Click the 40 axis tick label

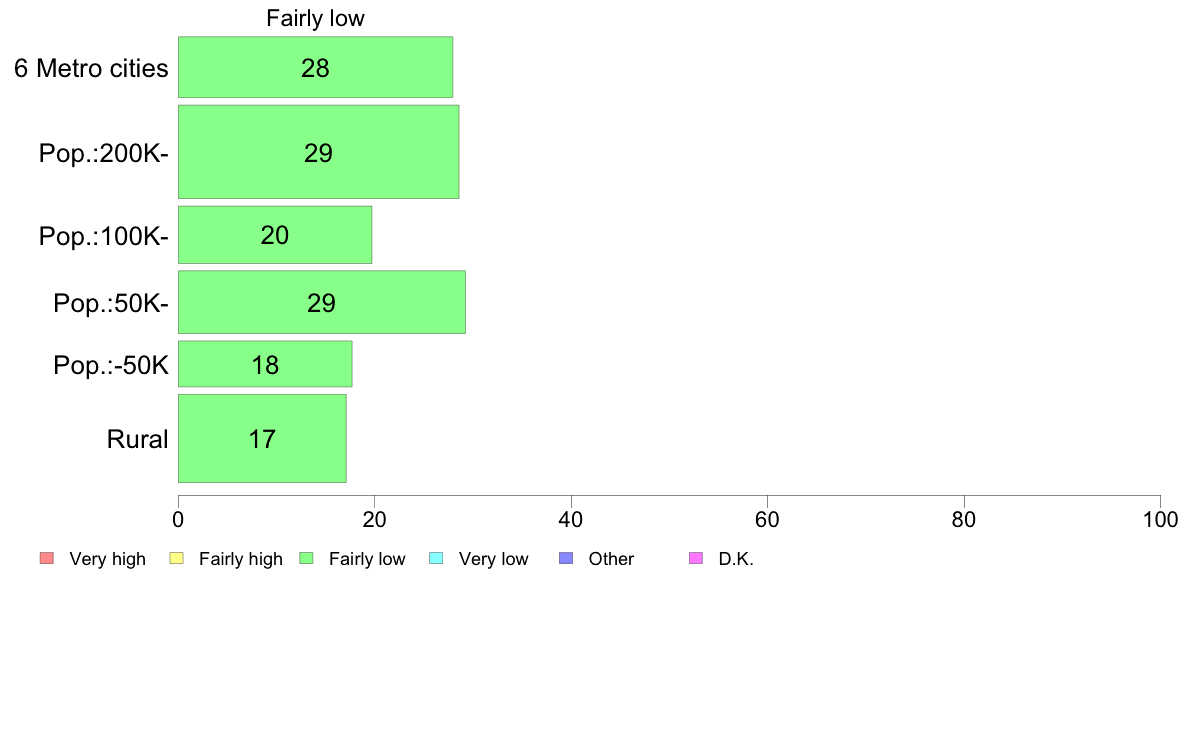pyautogui.click(x=571, y=520)
